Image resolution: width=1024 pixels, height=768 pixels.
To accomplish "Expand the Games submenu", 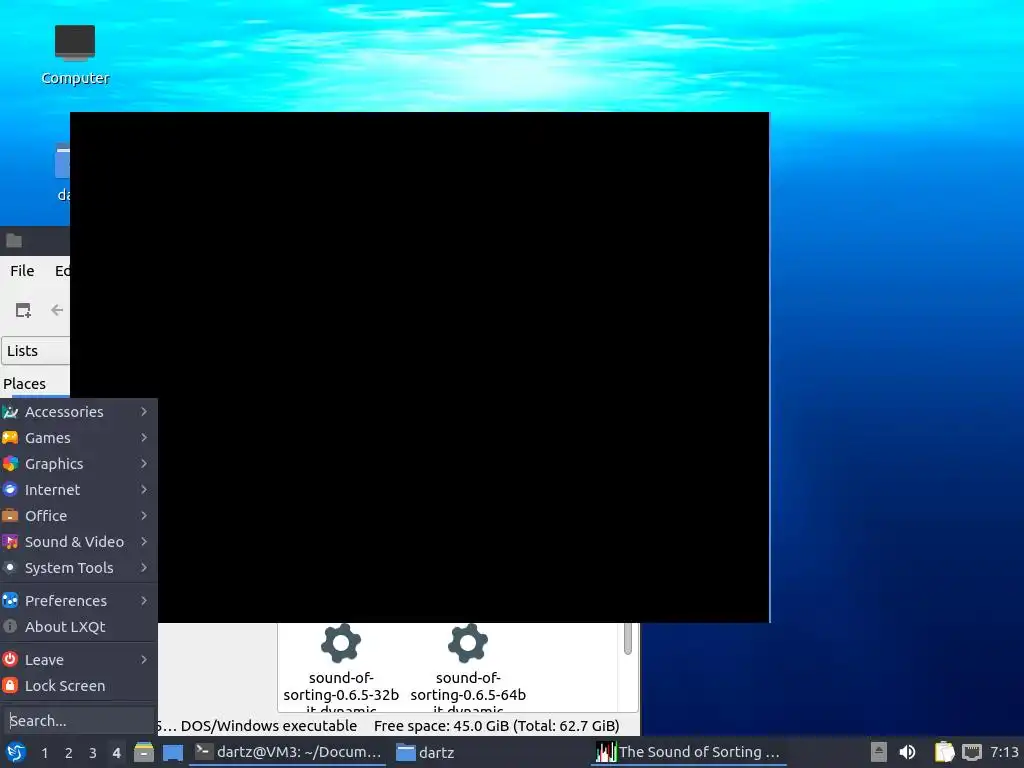I will click(78, 438).
